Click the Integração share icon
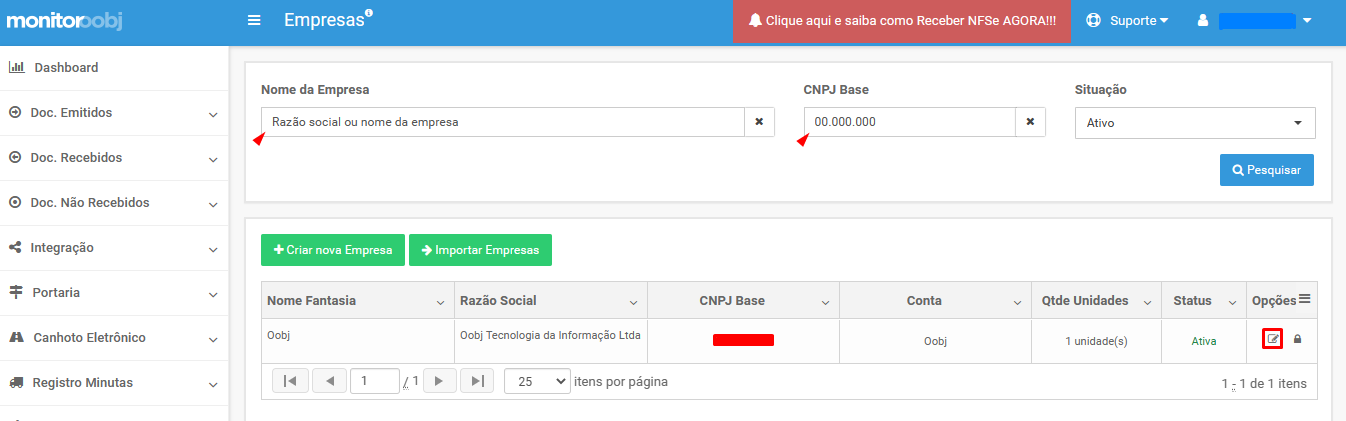The width and height of the screenshot is (1346, 421). (15, 248)
